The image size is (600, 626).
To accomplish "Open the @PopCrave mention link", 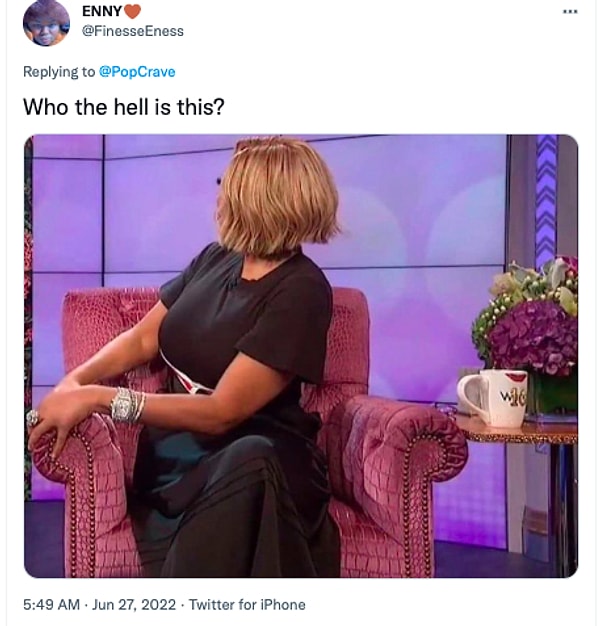I will pyautogui.click(x=137, y=72).
